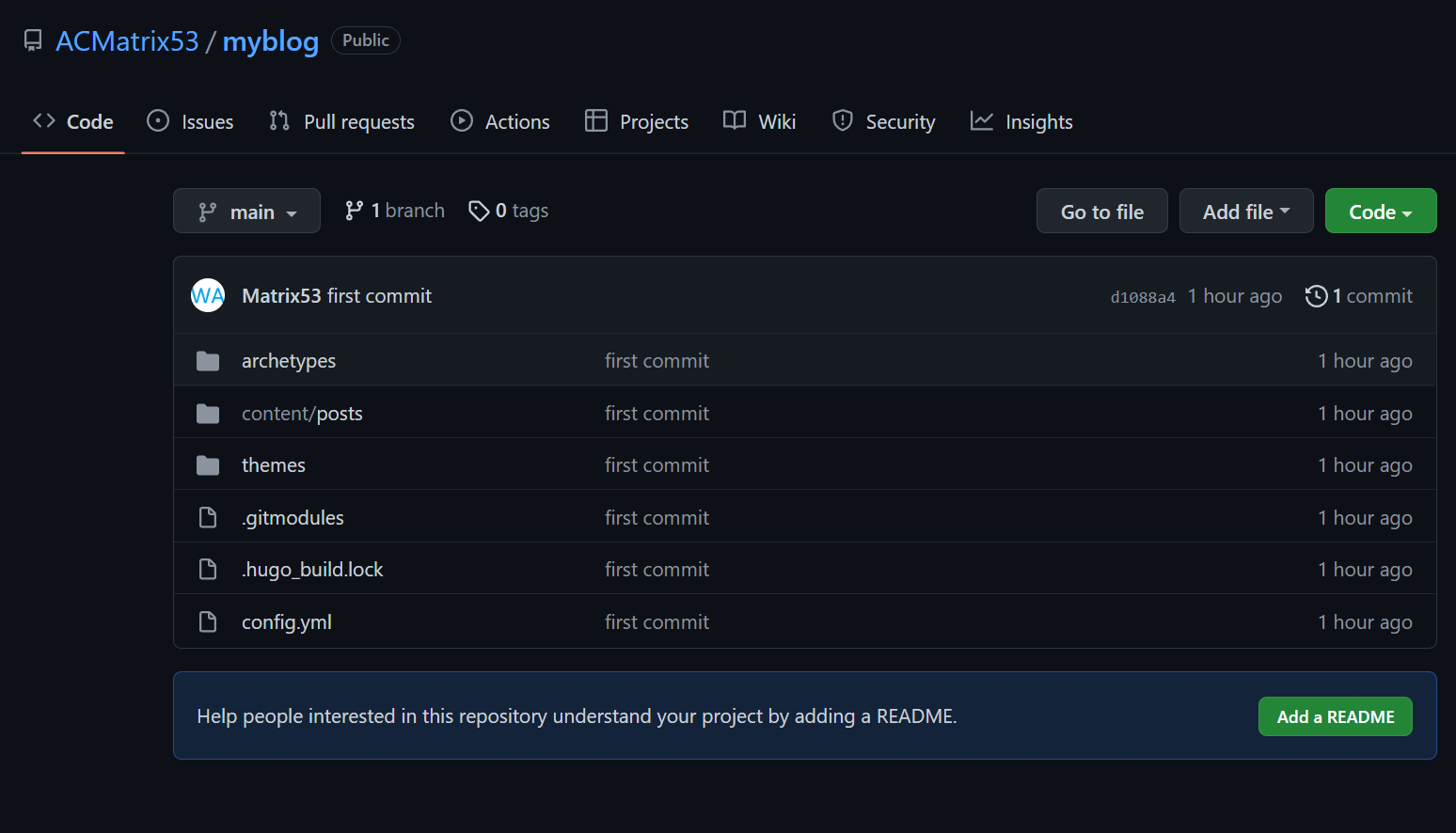
Task: Click the archetypes folder icon
Action: [208, 361]
